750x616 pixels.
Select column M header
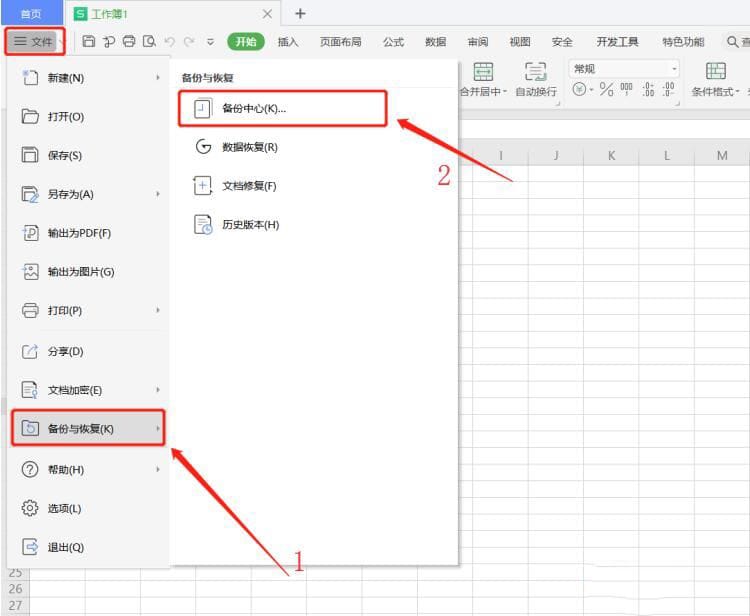tap(722, 156)
